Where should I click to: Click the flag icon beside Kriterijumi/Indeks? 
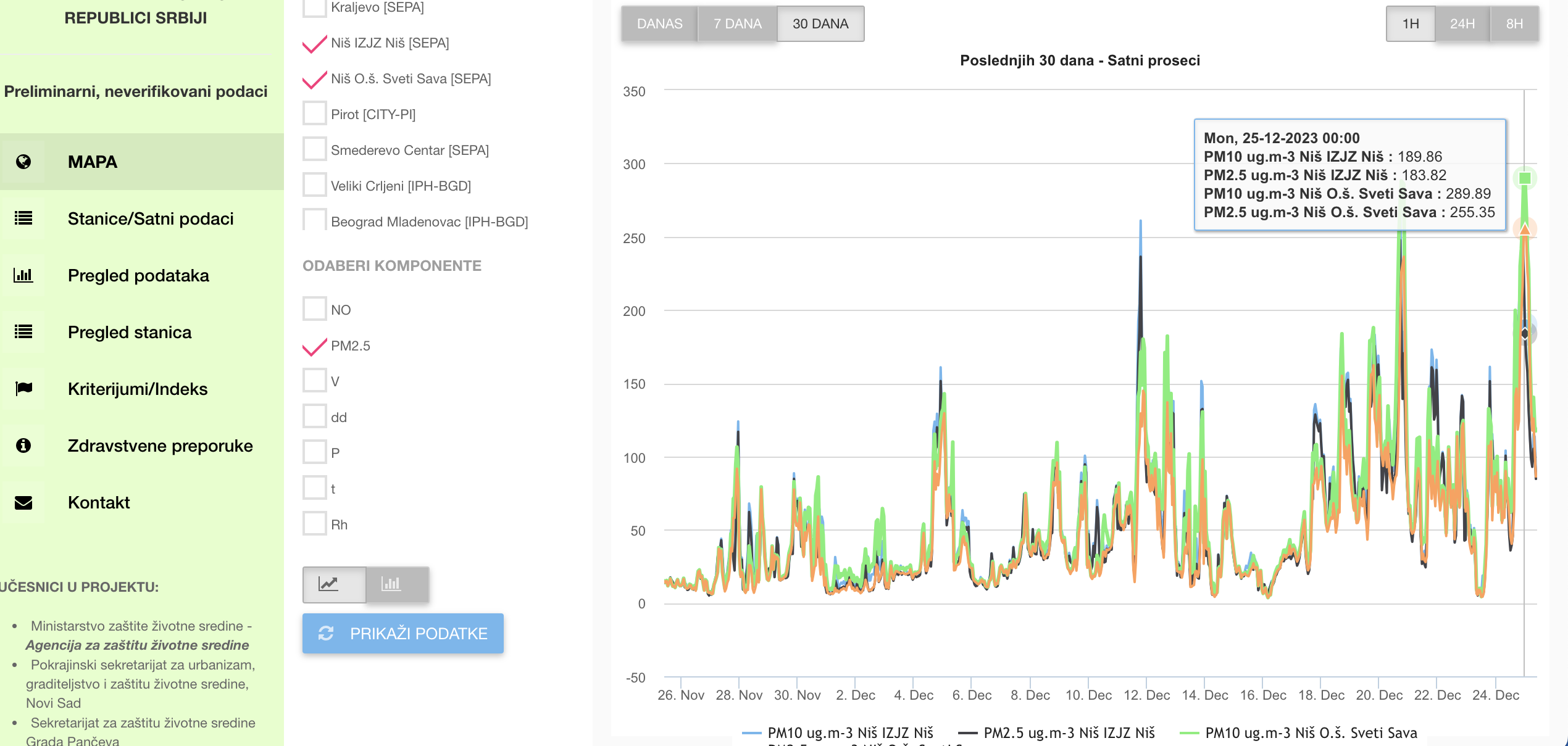tap(23, 389)
